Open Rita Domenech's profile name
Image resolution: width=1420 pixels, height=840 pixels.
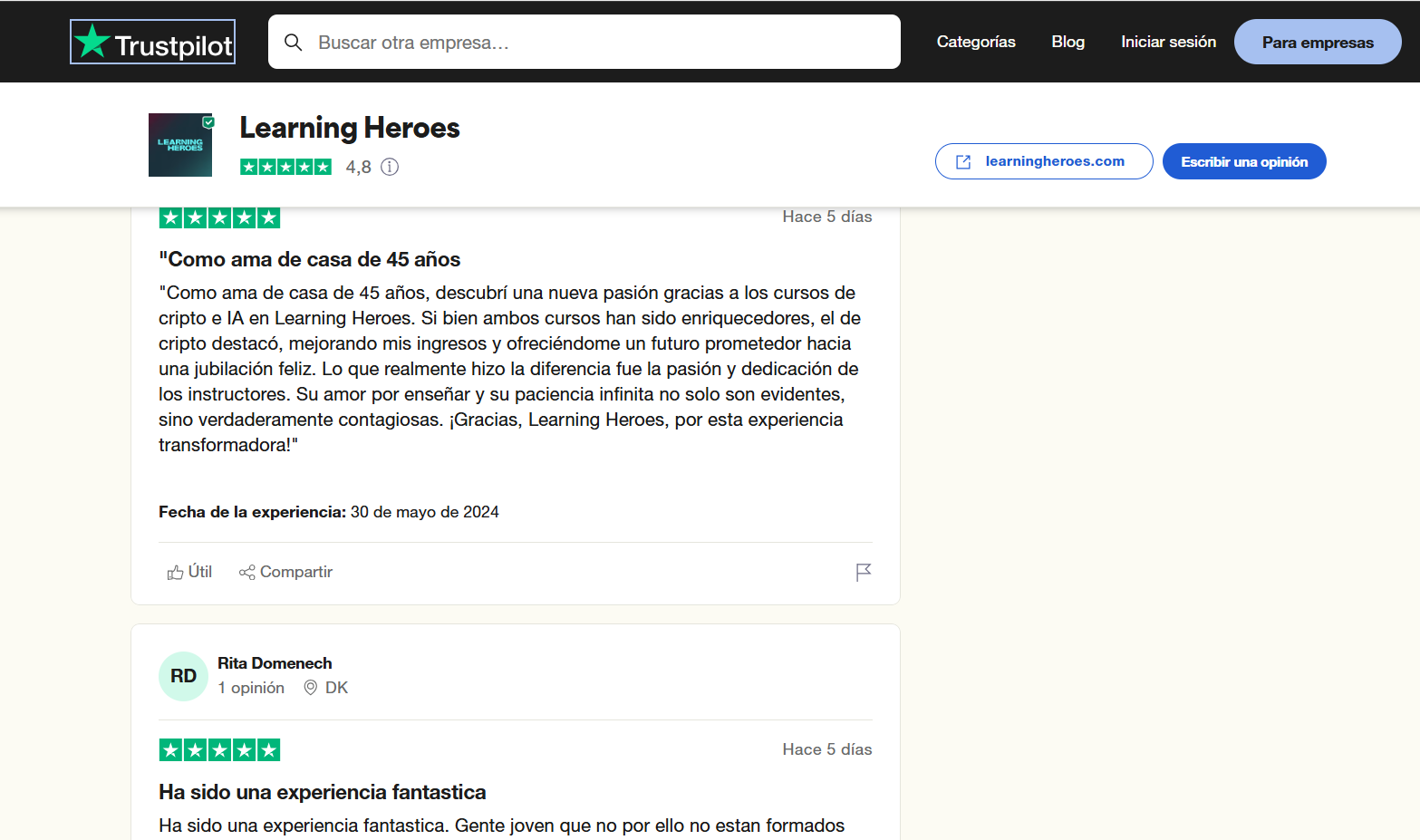pos(275,663)
